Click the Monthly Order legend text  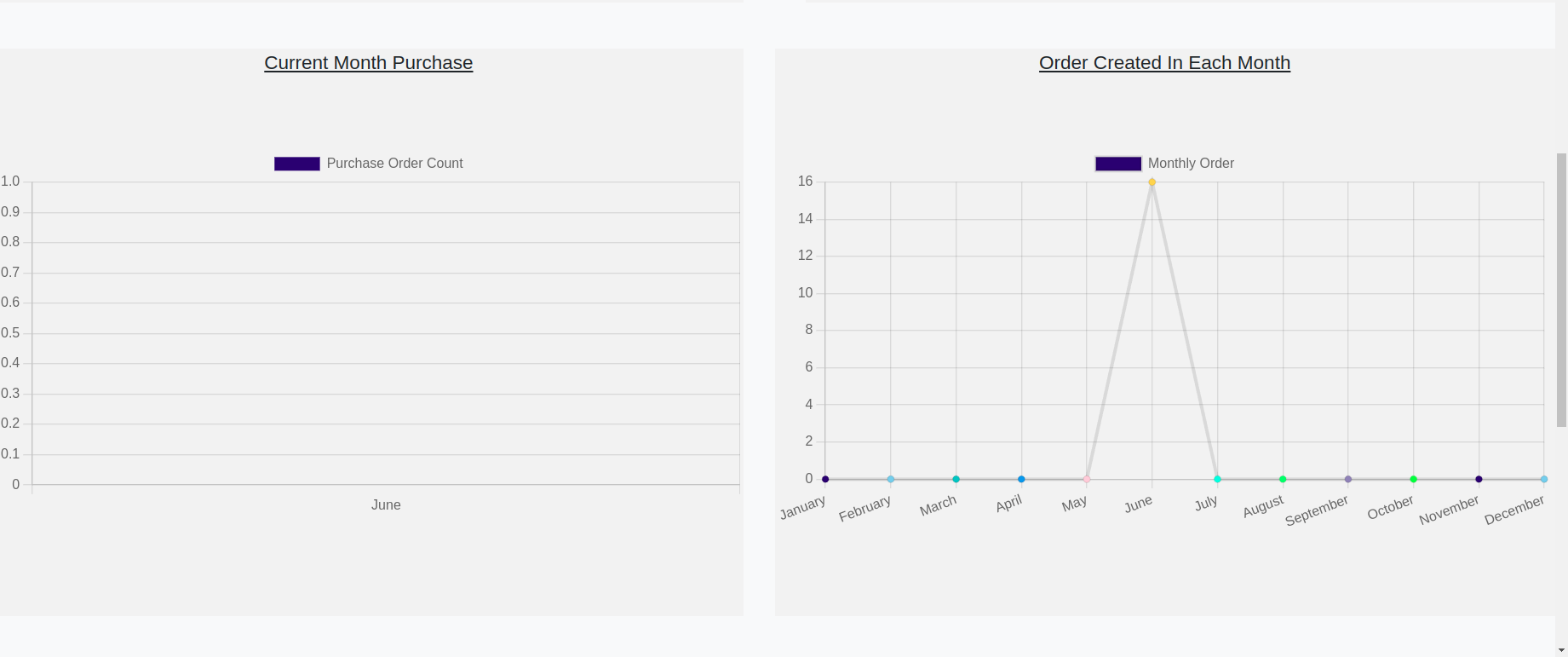pyautogui.click(x=1191, y=164)
